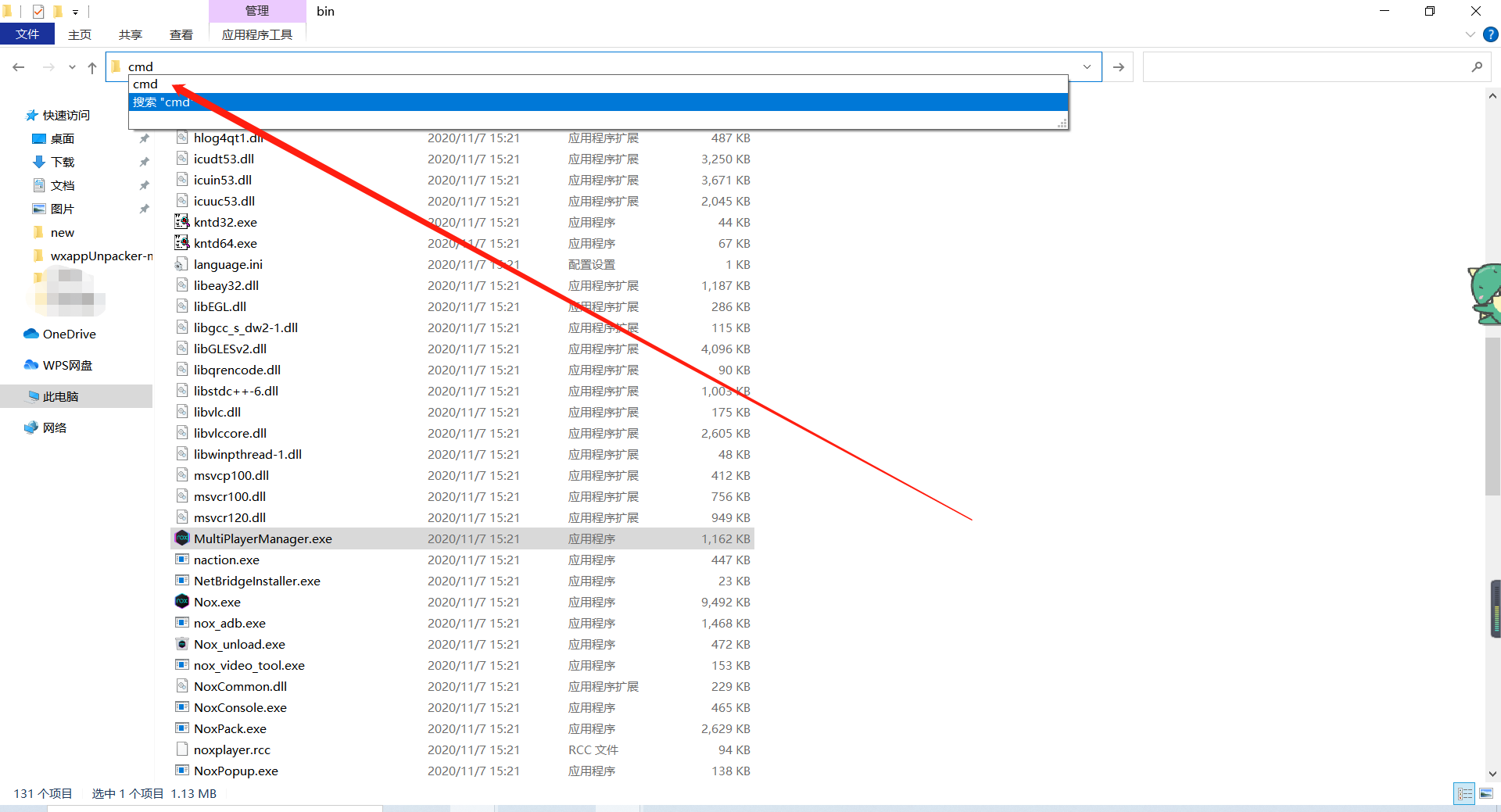Select WPS网盘 in the navigation pane
1501x812 pixels.
point(67,365)
